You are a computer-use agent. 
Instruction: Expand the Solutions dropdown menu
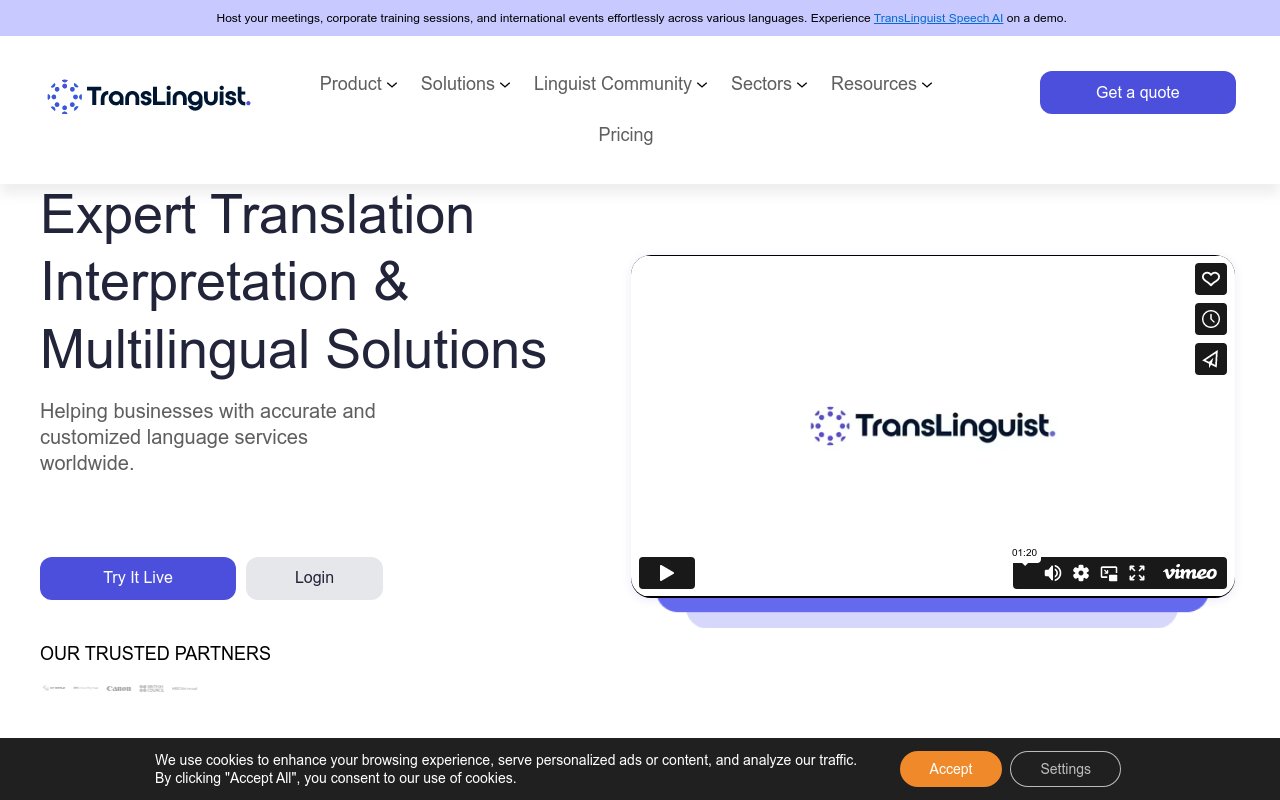pos(465,84)
